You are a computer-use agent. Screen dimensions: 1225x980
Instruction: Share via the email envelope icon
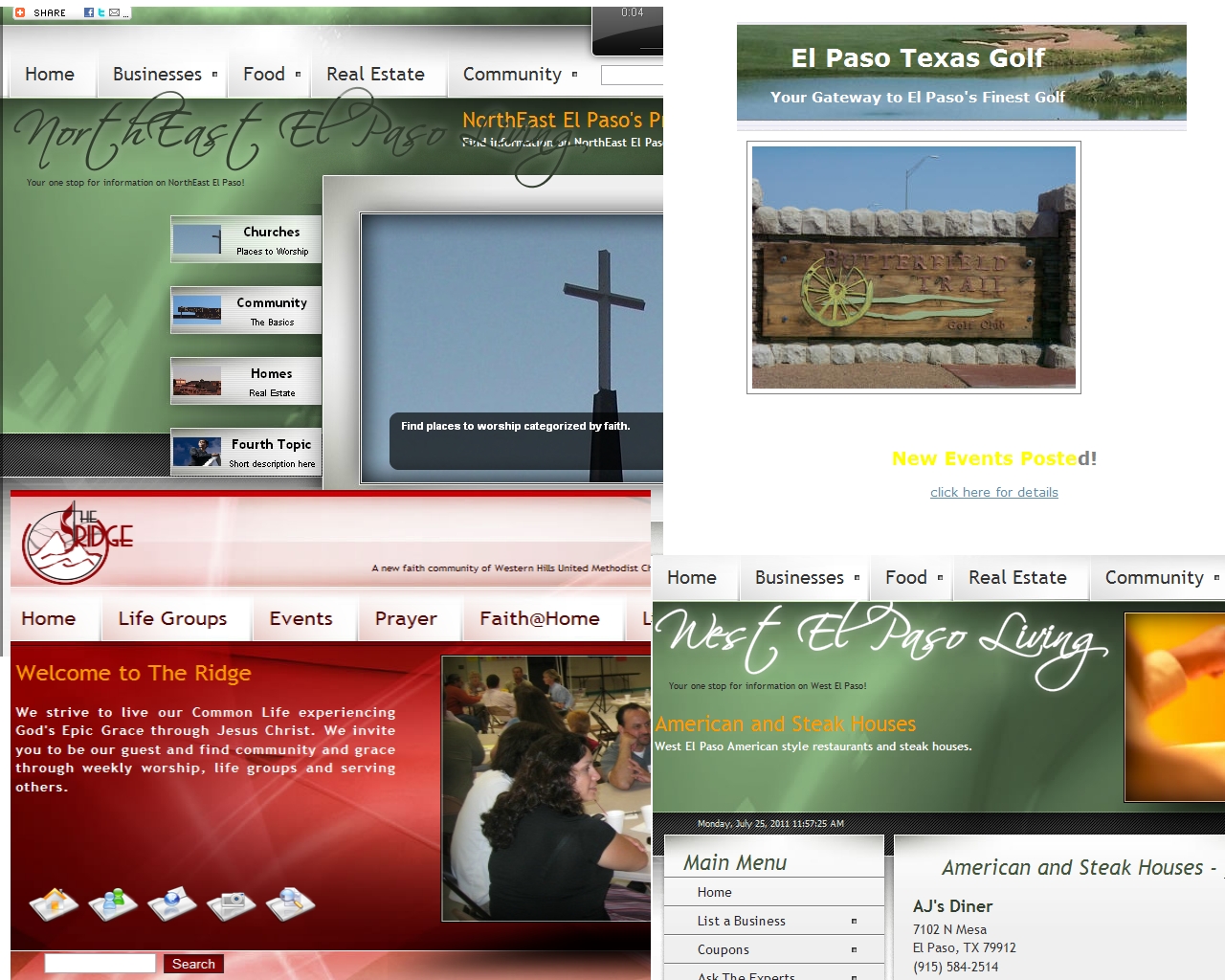114,12
